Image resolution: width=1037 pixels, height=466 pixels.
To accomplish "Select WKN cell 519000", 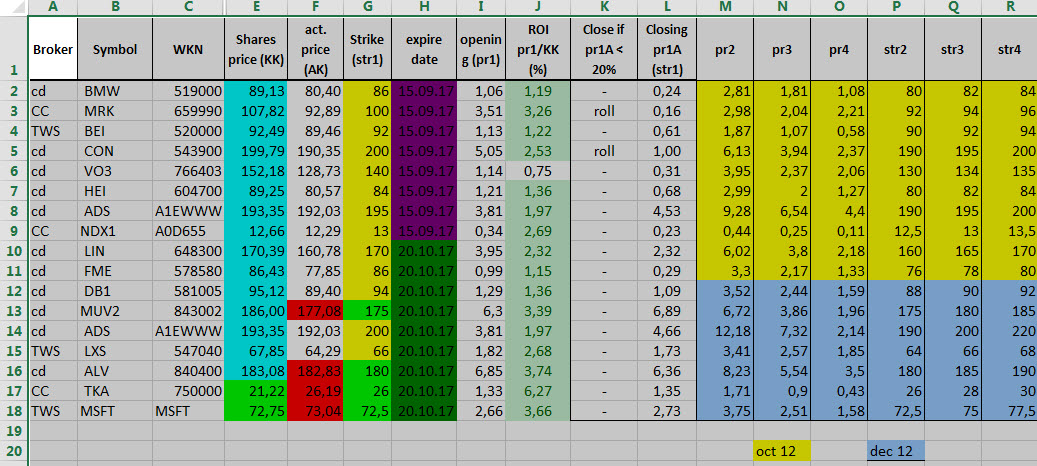I will 188,91.
